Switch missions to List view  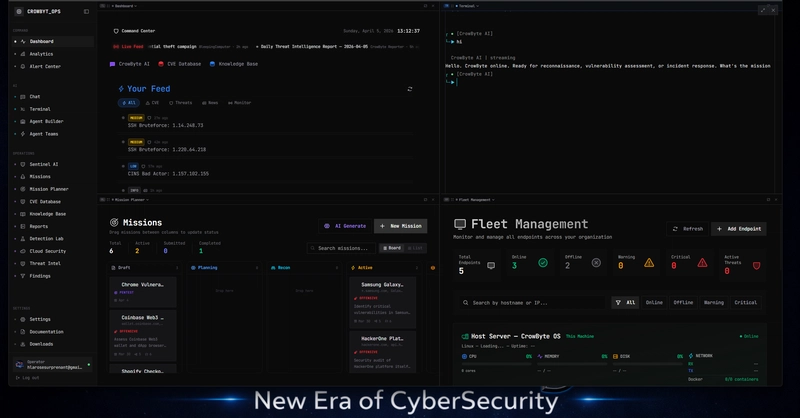(415, 248)
